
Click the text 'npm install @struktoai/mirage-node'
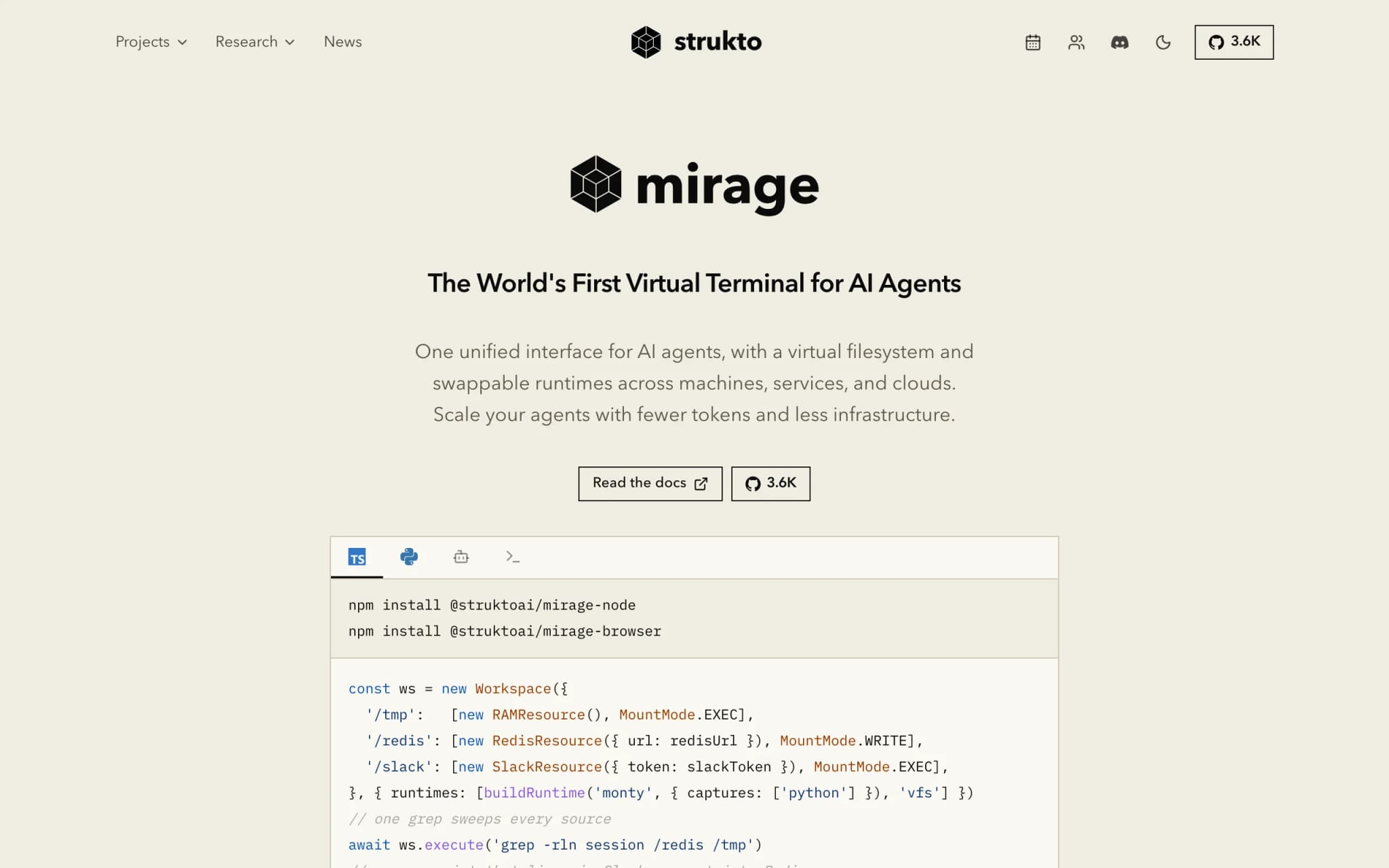(492, 605)
